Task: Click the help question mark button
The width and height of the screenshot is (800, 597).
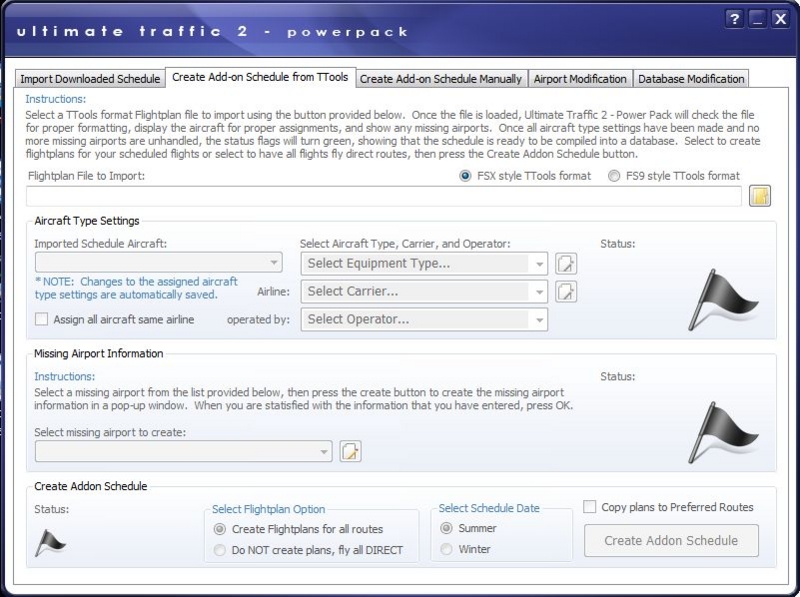Action: [734, 19]
